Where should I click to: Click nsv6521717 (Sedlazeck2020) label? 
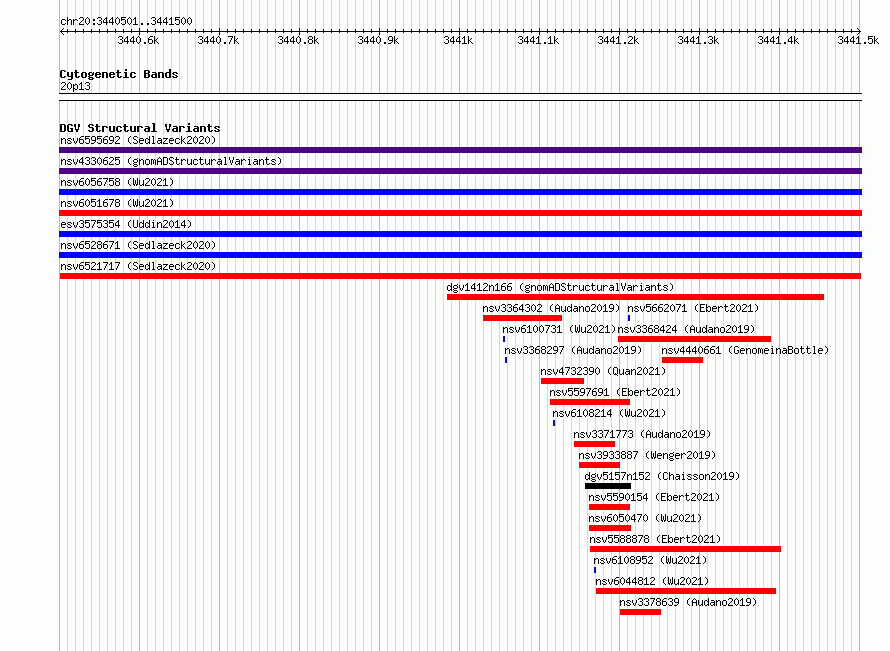138,266
